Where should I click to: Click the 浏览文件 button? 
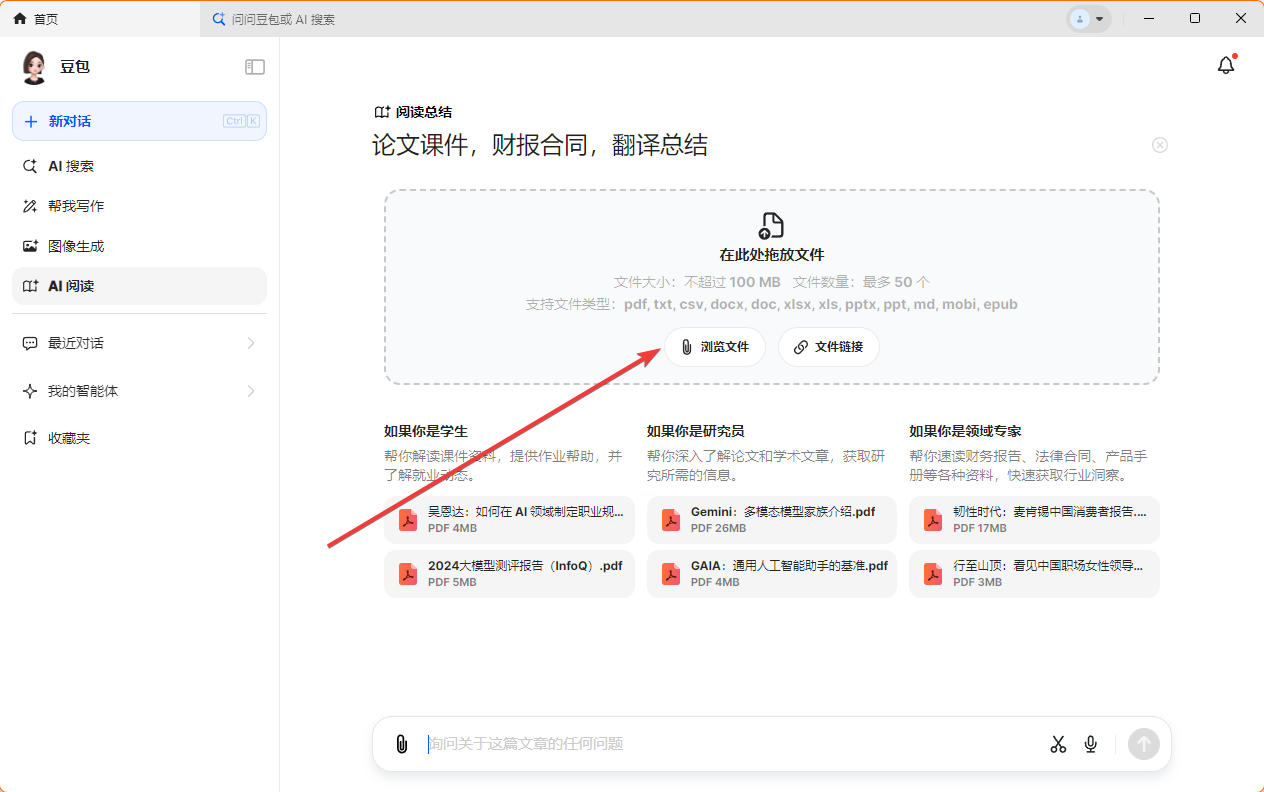715,347
